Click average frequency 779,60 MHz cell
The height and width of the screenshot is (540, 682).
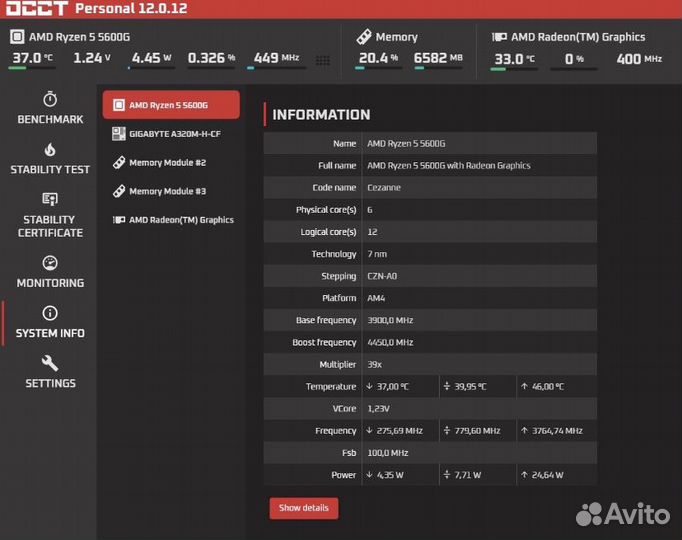pyautogui.click(x=478, y=431)
